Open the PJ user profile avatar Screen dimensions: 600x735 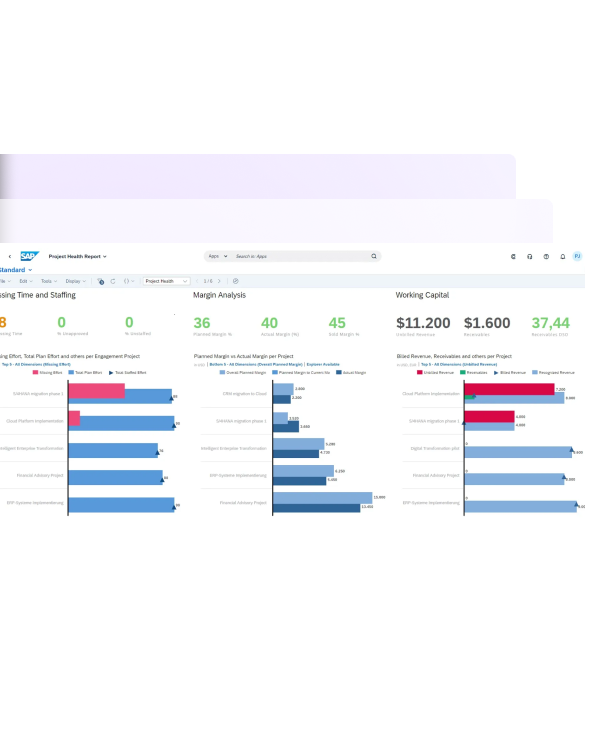pyautogui.click(x=577, y=256)
